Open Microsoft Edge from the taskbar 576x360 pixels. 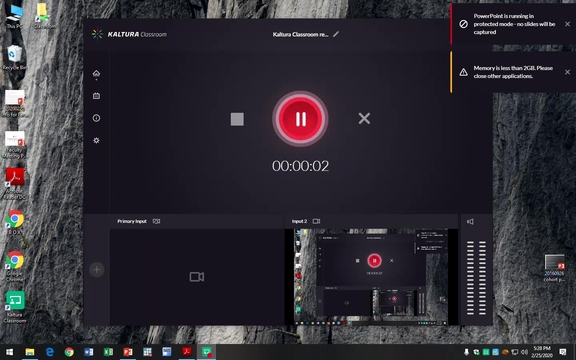50,352
